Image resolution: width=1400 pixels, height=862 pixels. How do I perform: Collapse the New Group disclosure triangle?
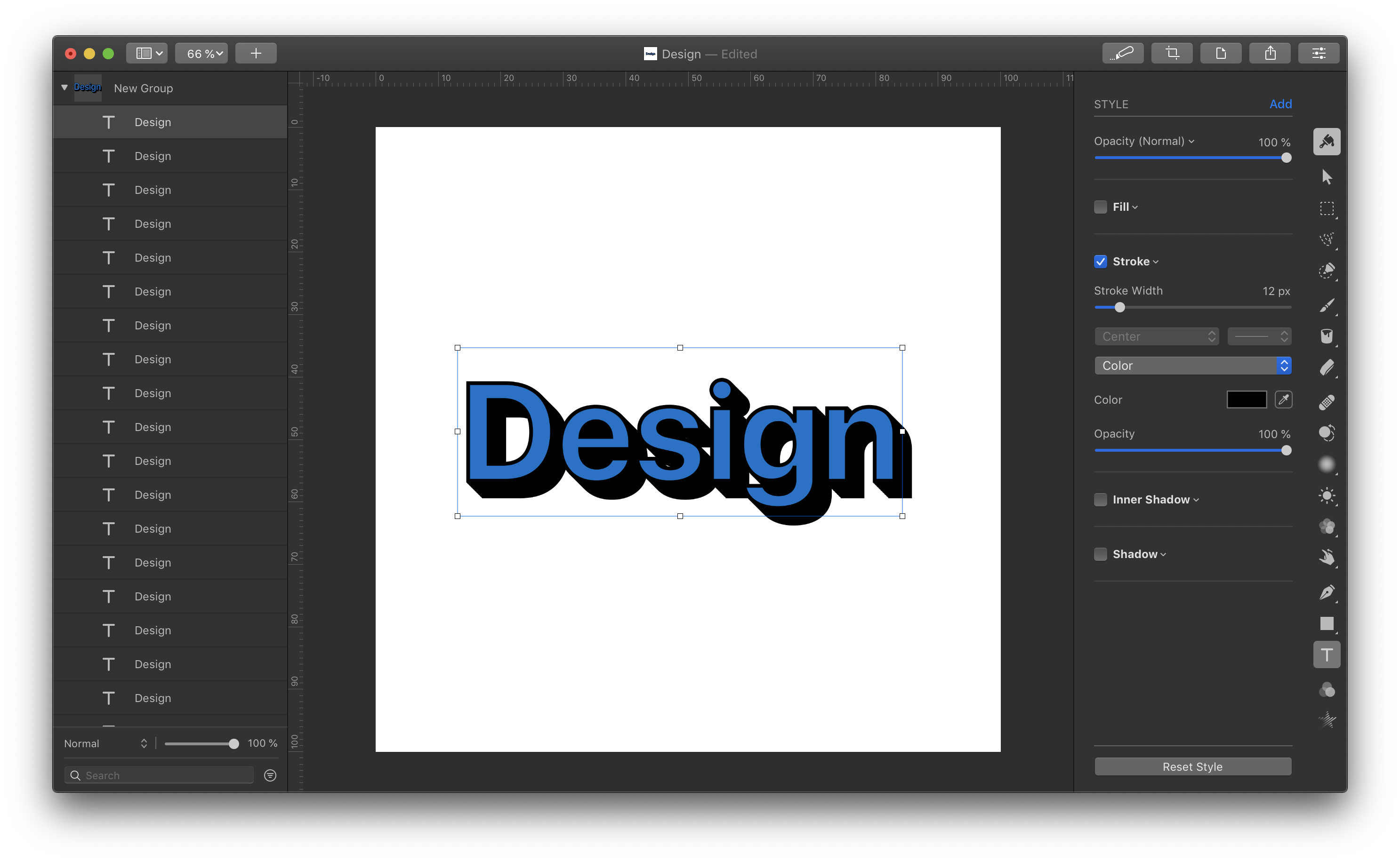[x=64, y=87]
